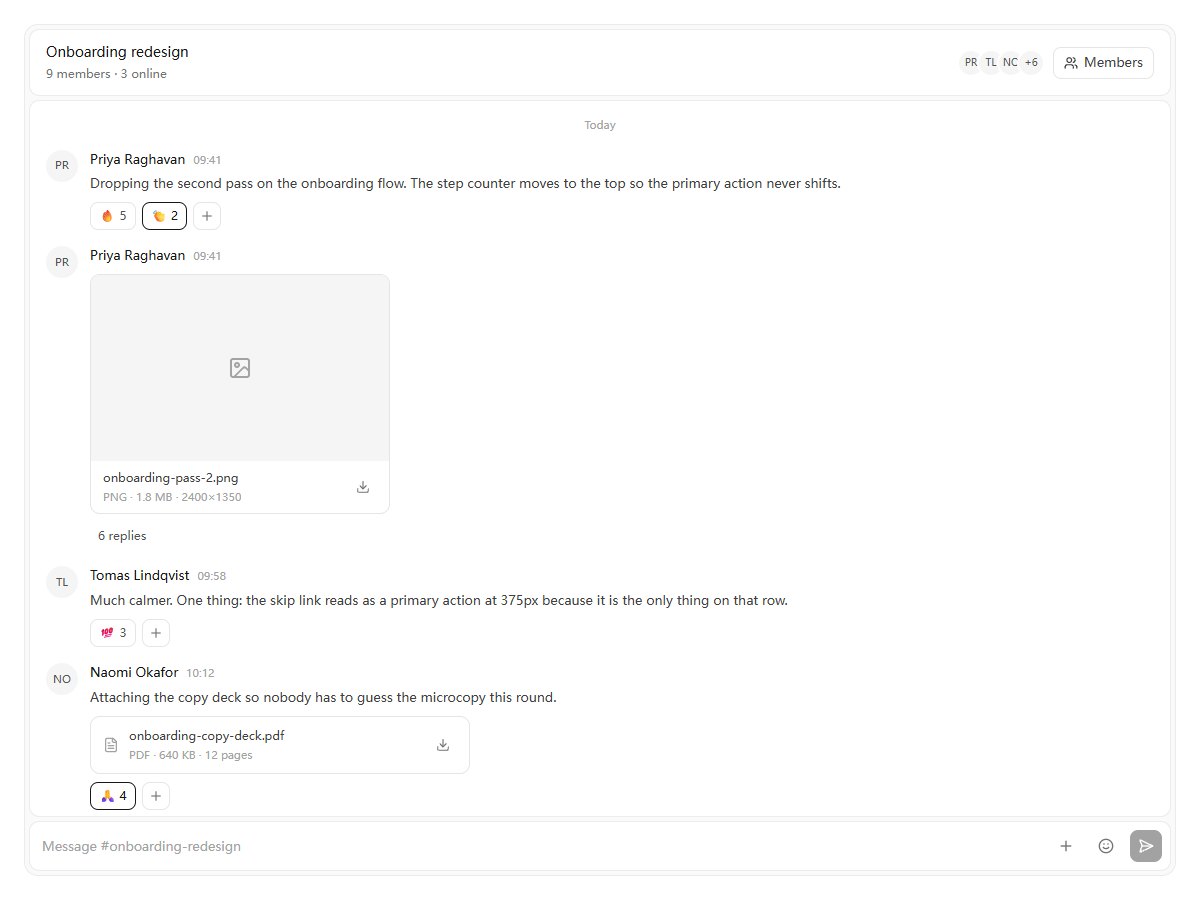The width and height of the screenshot is (1200, 900).
Task: Add reaction to Naomi Okafor's message
Action: tap(156, 796)
